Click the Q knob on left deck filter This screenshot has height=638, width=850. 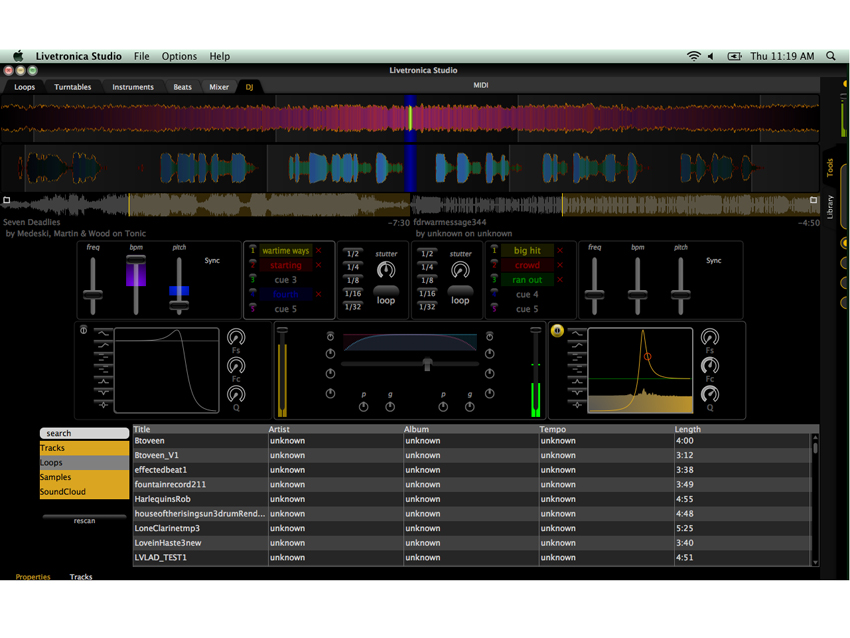(x=236, y=394)
